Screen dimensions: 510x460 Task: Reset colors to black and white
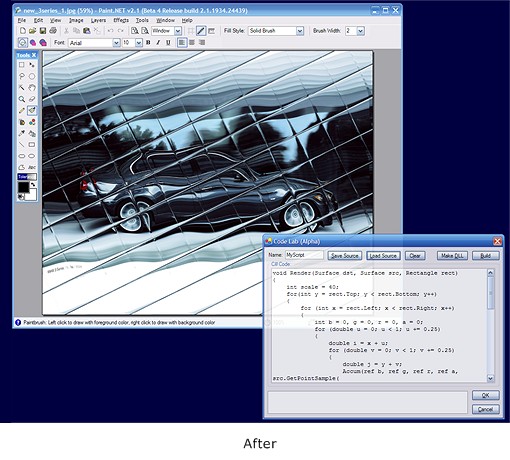[21, 197]
